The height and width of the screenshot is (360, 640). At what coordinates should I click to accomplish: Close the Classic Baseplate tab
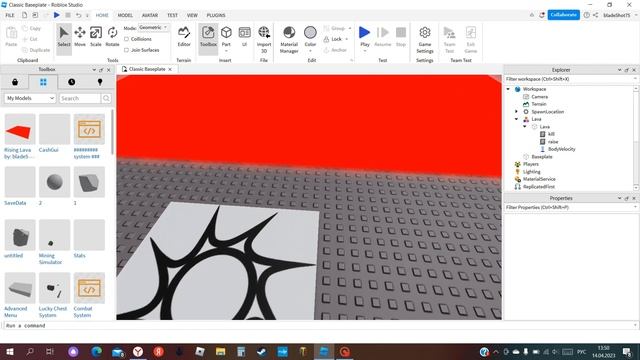[170, 69]
